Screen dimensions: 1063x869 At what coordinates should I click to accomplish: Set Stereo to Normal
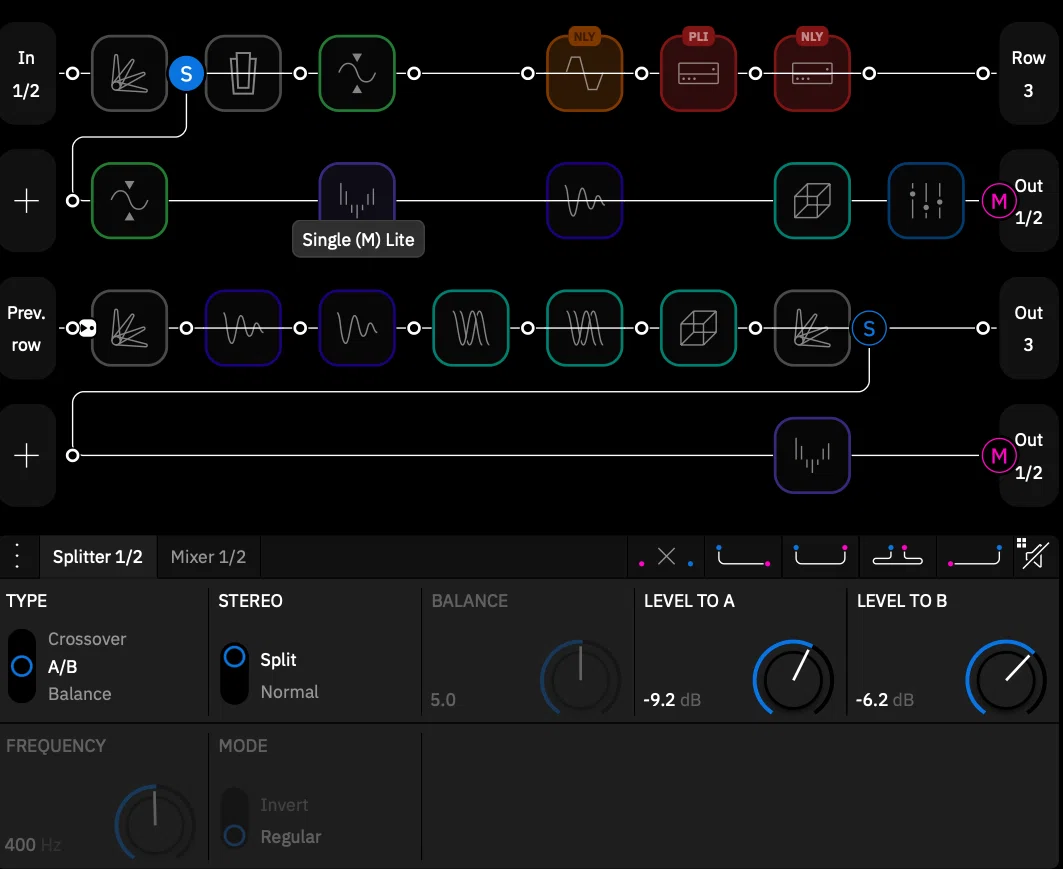[289, 691]
